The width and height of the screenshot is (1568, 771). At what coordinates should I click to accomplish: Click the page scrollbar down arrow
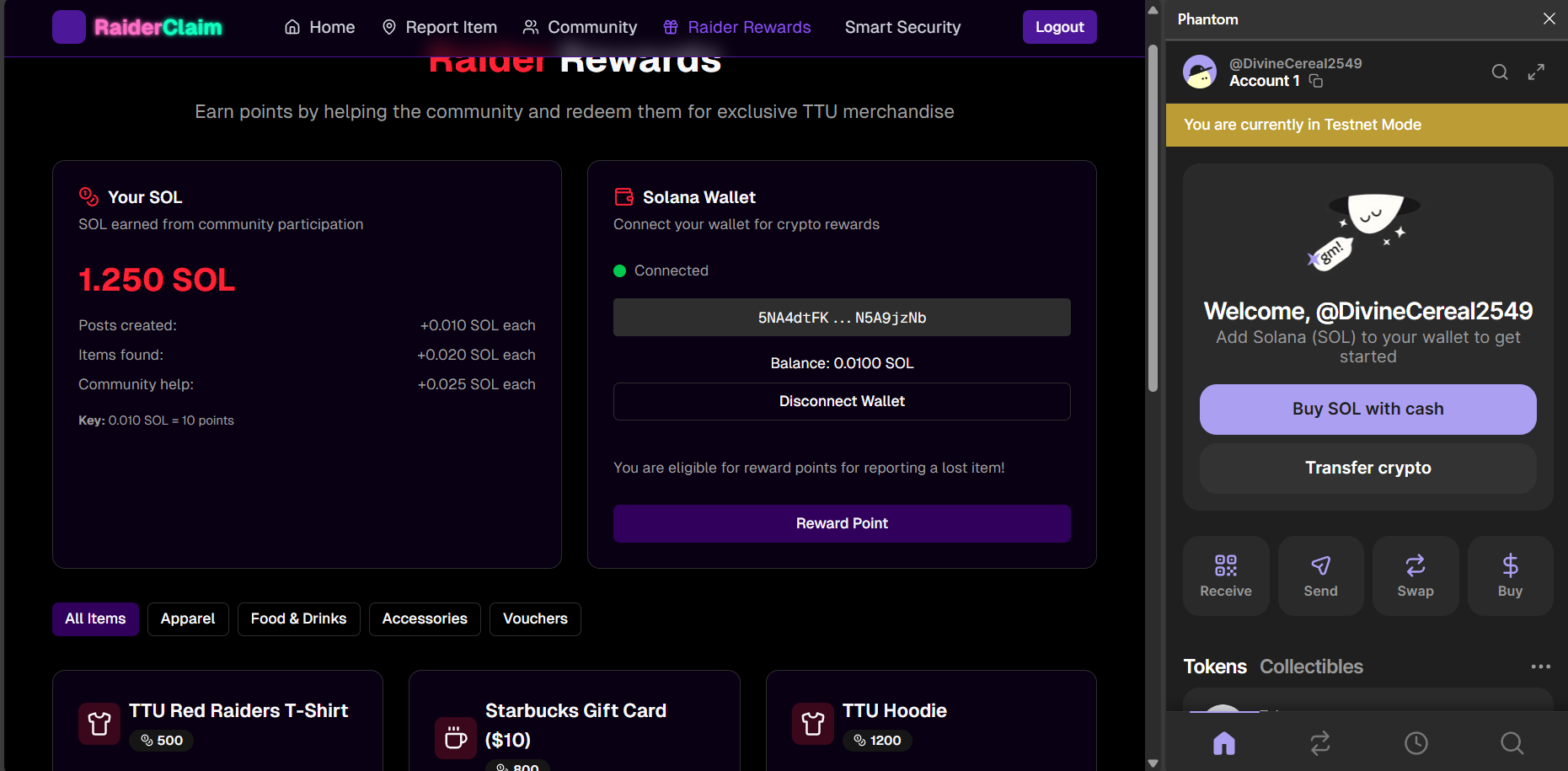point(1153,763)
